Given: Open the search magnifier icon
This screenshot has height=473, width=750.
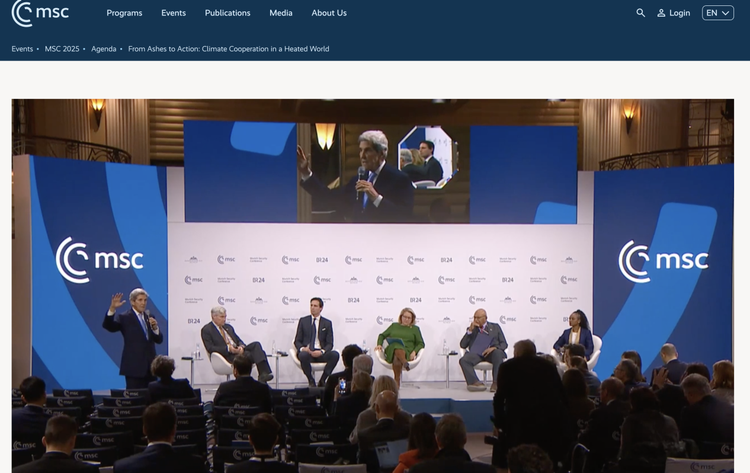Looking at the screenshot, I should 640,13.
